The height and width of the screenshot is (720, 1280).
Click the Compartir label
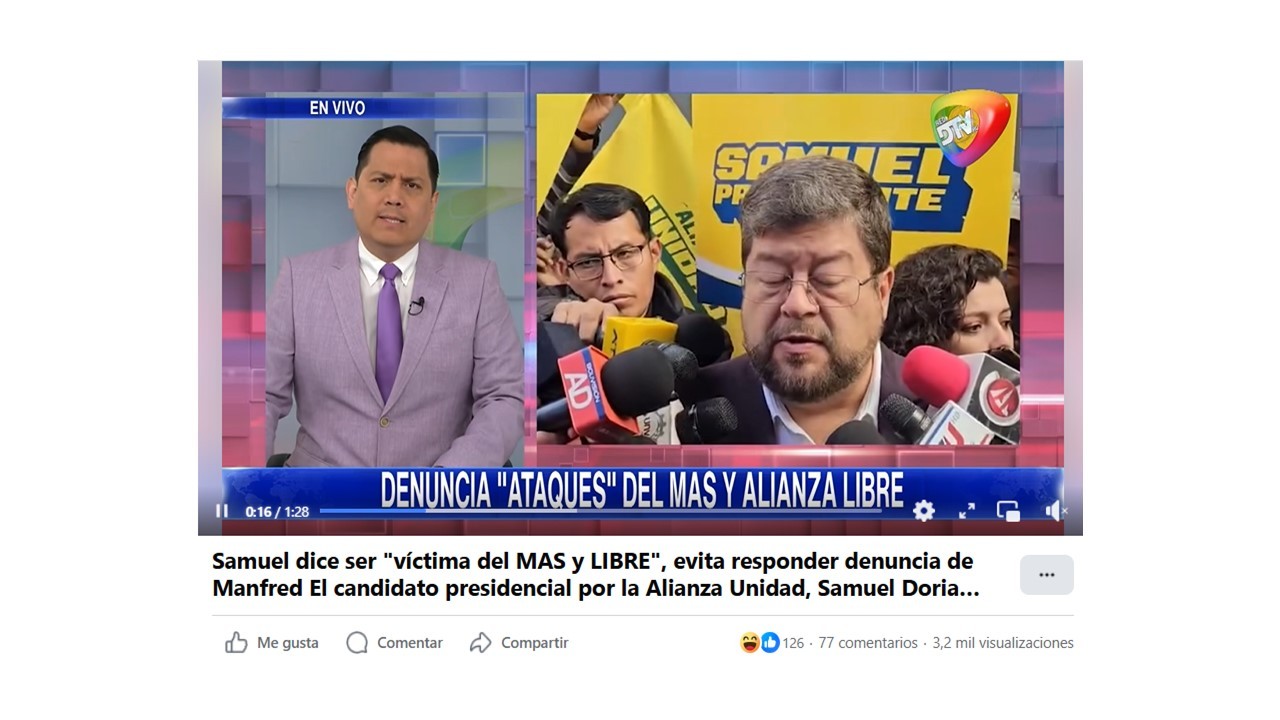click(535, 643)
